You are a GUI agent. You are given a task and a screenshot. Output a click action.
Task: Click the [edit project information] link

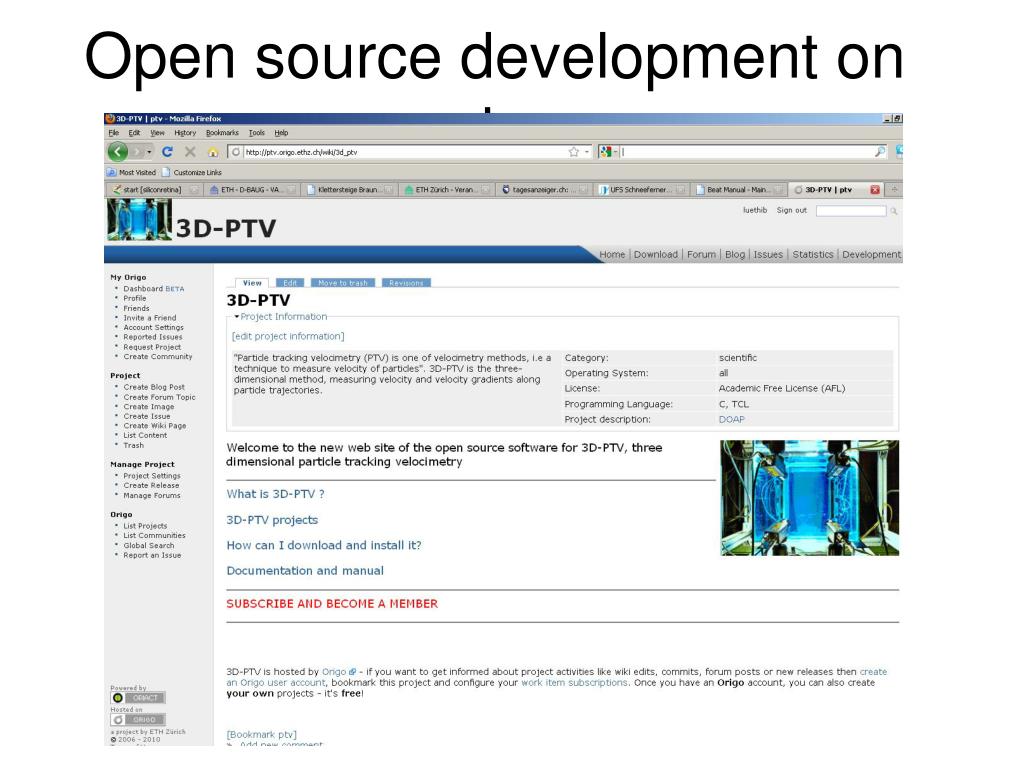(288, 336)
